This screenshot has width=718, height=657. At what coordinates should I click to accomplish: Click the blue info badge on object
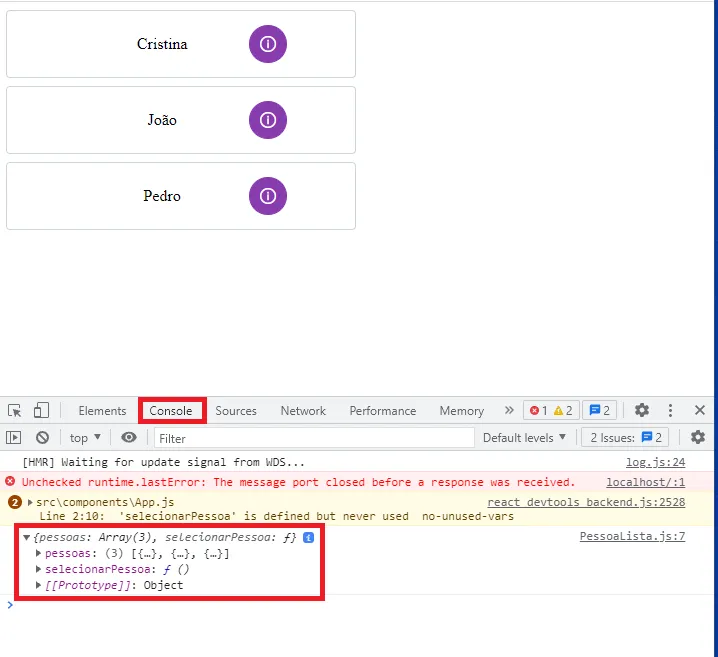tap(309, 538)
